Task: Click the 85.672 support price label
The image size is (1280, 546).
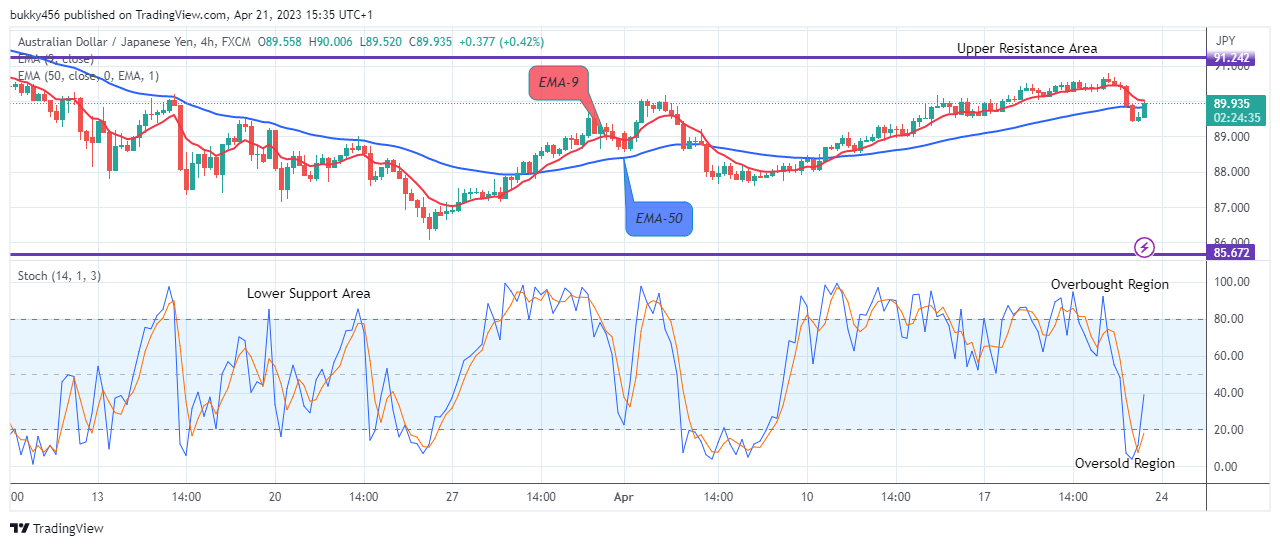Action: 1232,254
